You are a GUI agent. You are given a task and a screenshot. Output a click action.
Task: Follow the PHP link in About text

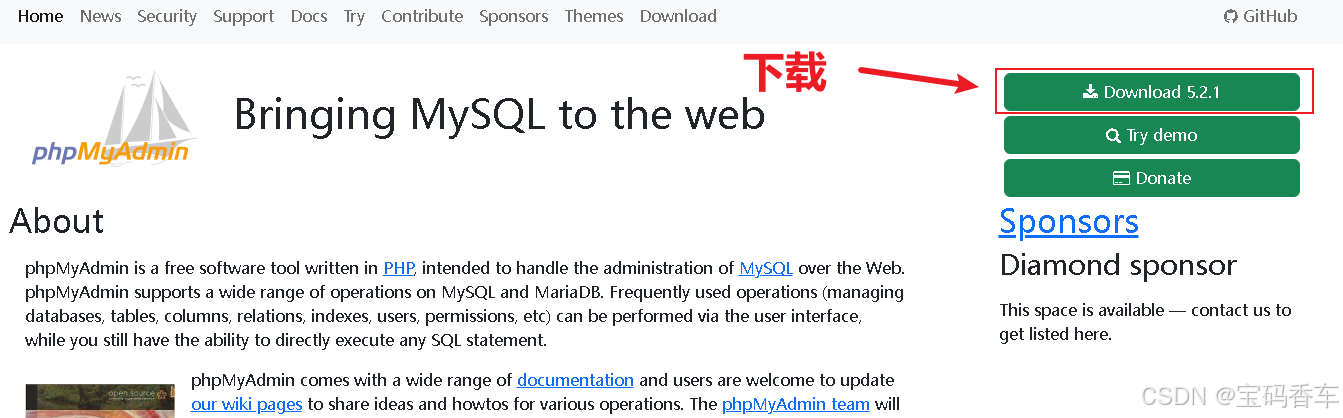pos(399,268)
